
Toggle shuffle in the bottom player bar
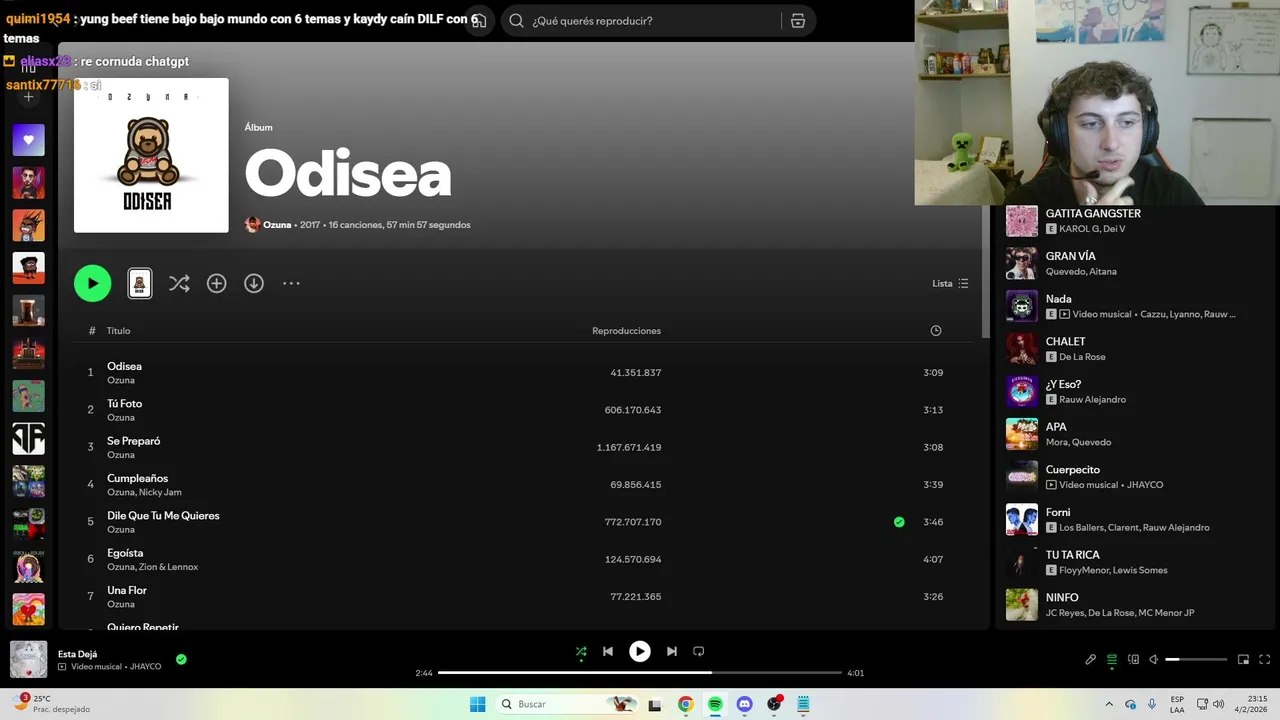[x=581, y=651]
